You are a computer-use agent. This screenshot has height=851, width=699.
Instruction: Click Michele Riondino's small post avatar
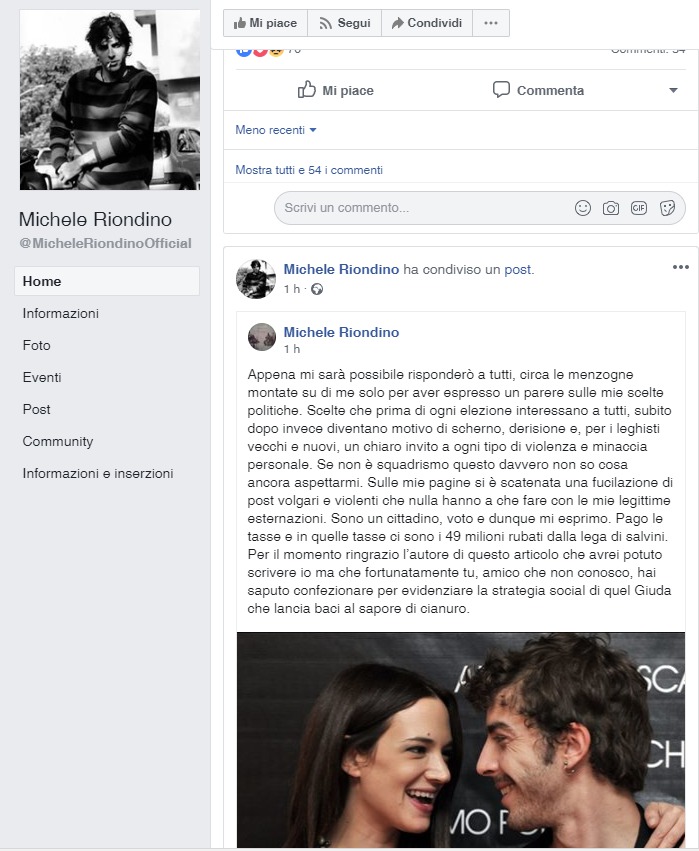point(256,280)
